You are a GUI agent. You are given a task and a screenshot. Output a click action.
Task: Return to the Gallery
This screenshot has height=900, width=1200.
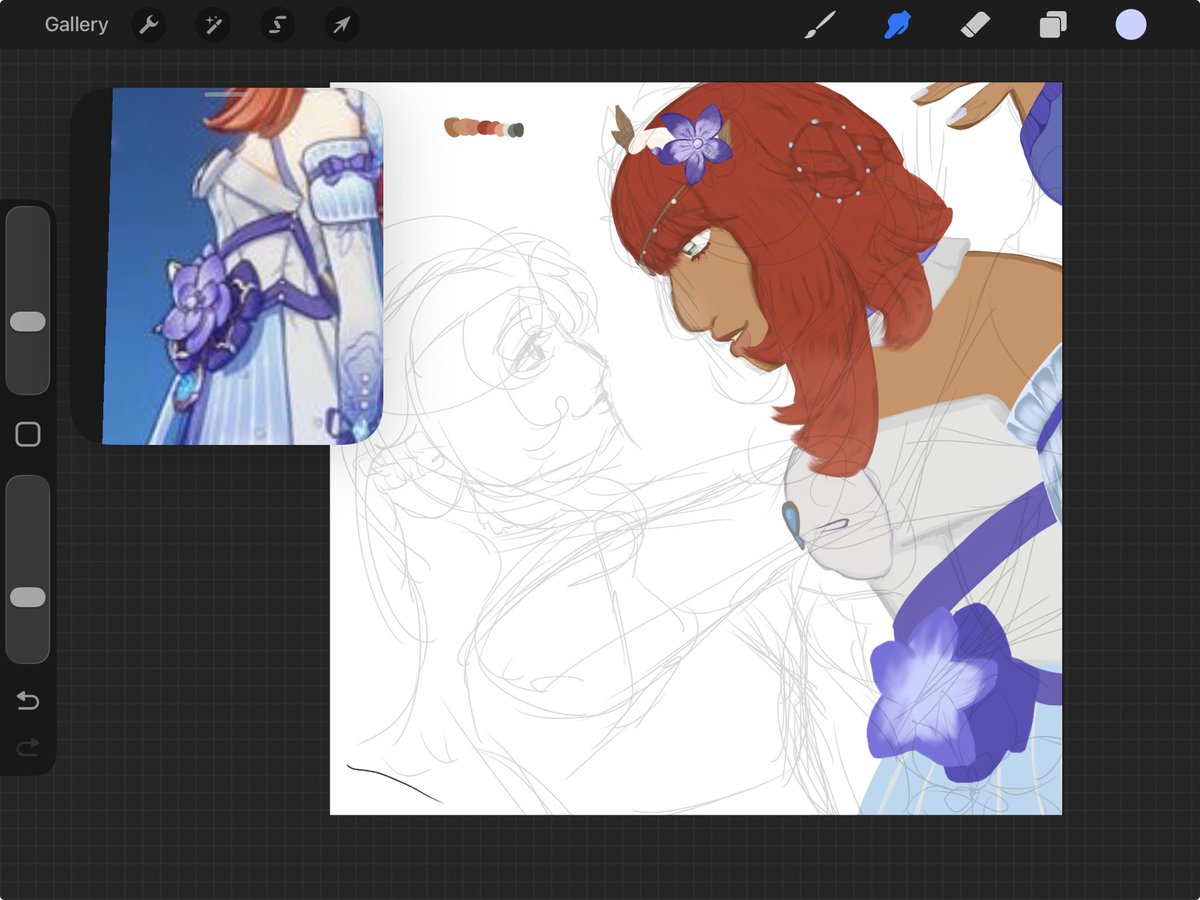point(76,25)
